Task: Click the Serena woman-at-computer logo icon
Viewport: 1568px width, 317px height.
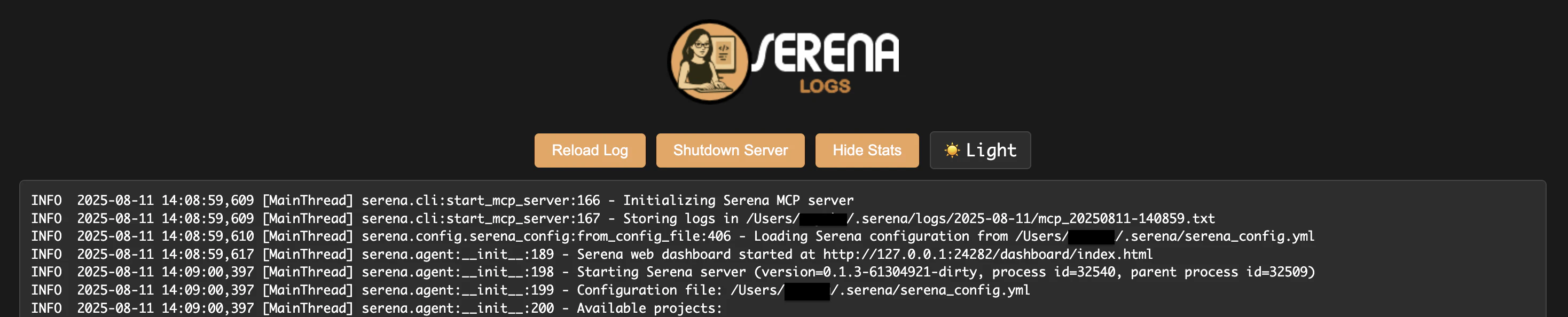Action: pos(709,61)
